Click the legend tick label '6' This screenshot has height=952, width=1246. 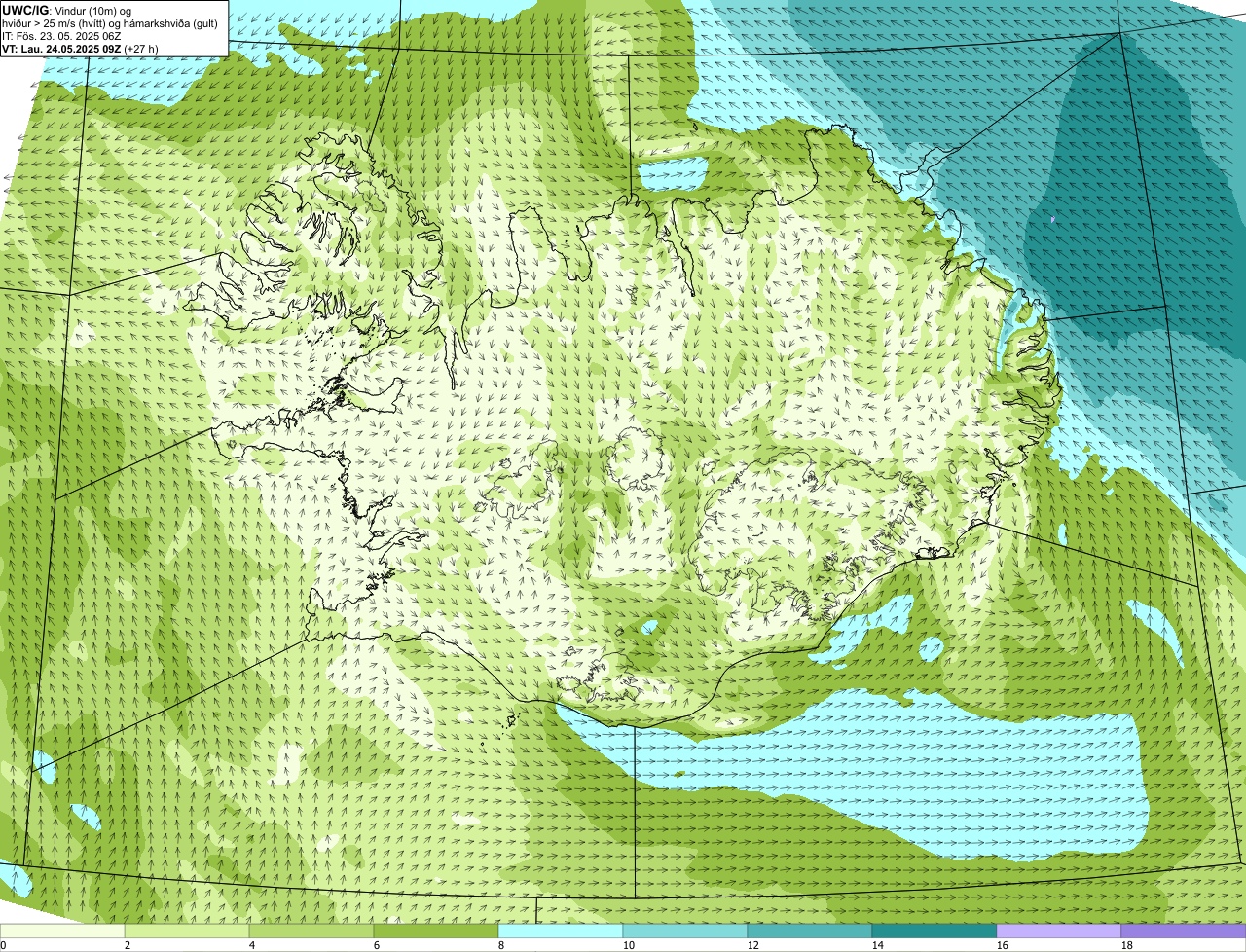pos(377,945)
